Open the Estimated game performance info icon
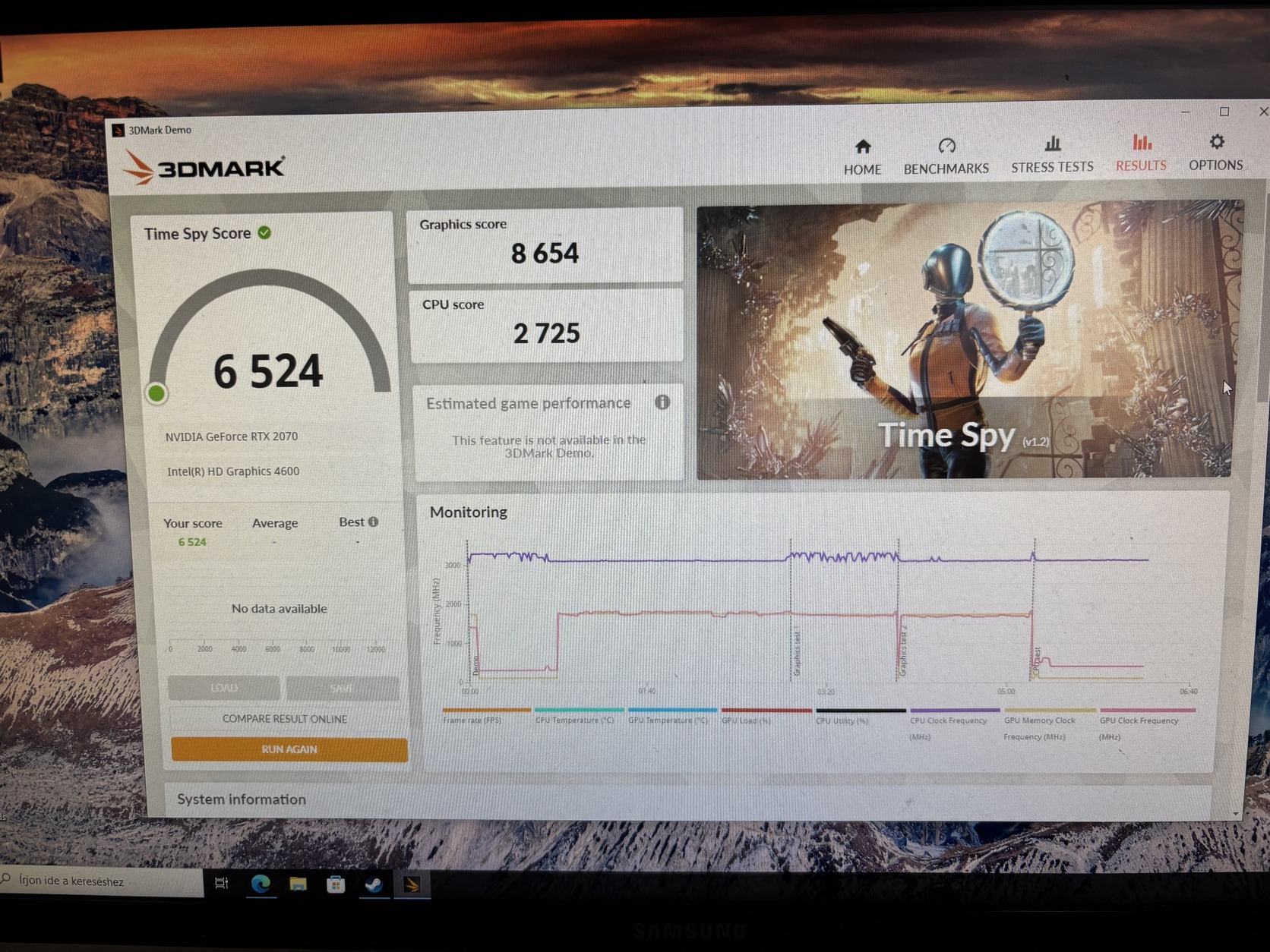This screenshot has height=952, width=1270. click(x=662, y=402)
